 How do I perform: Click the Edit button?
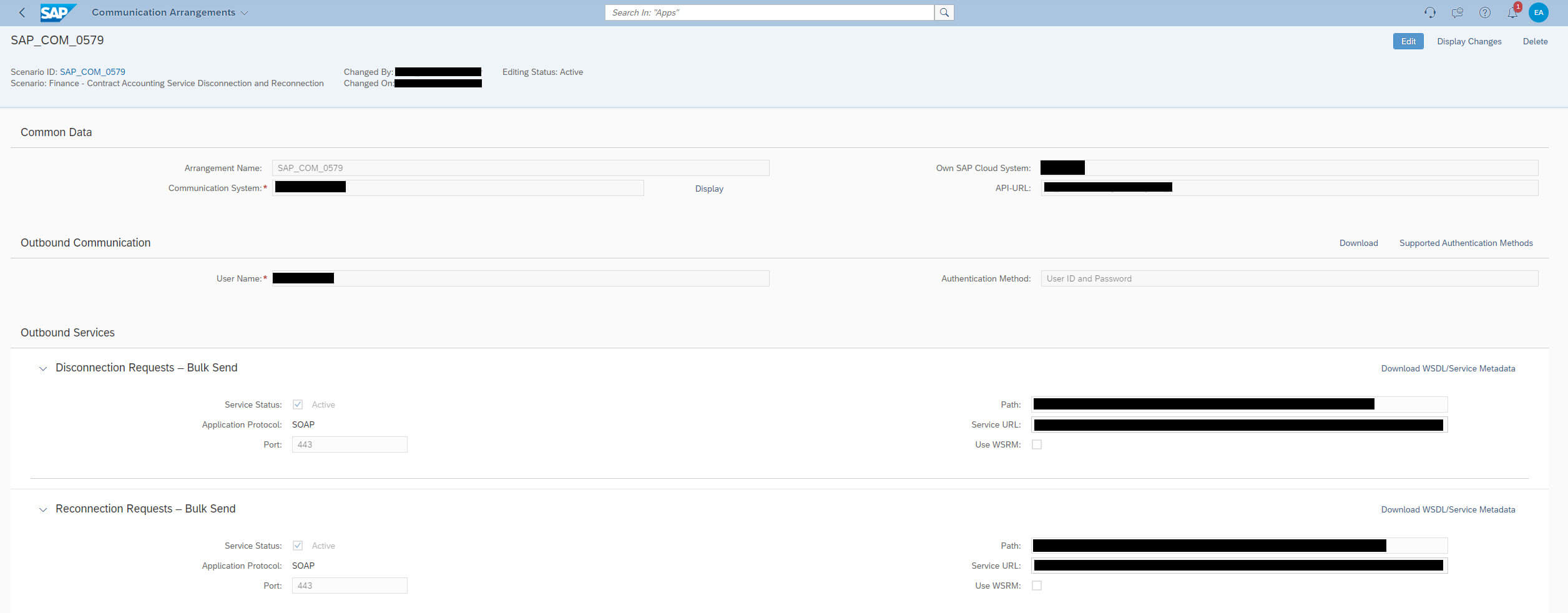[x=1408, y=41]
